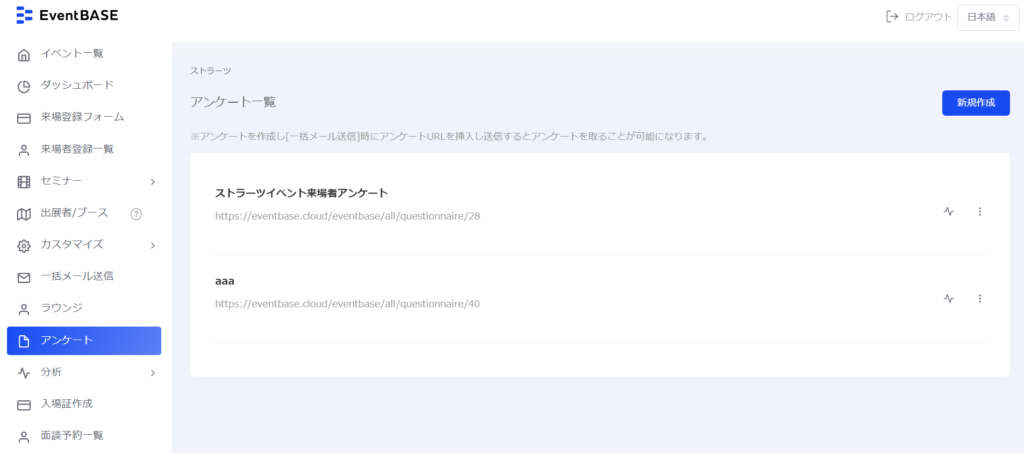This screenshot has width=1024, height=453.
Task: Click the map icon beside 出展者/ブース
Action: coord(24,213)
